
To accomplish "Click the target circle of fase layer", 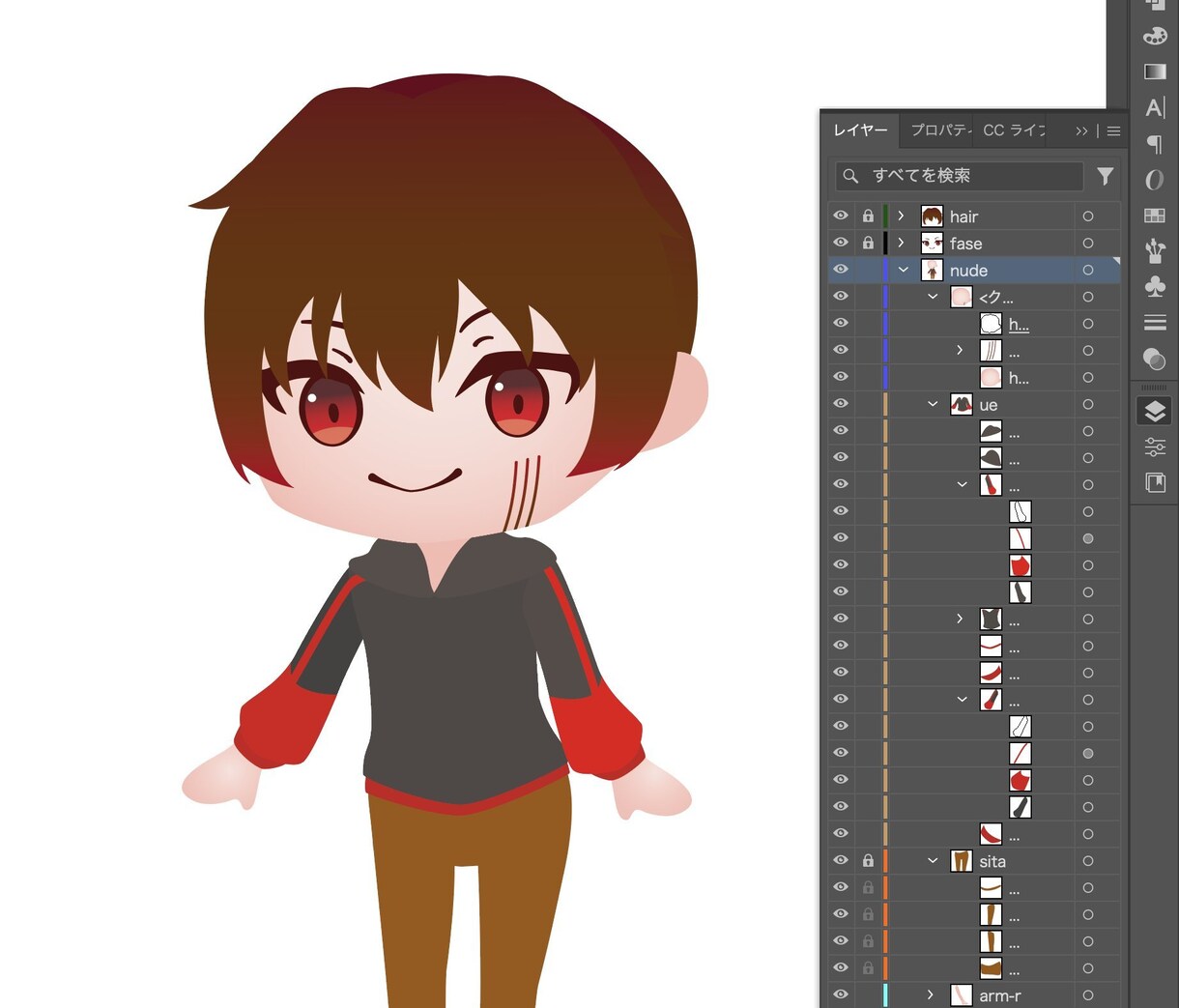I will (x=1088, y=243).
